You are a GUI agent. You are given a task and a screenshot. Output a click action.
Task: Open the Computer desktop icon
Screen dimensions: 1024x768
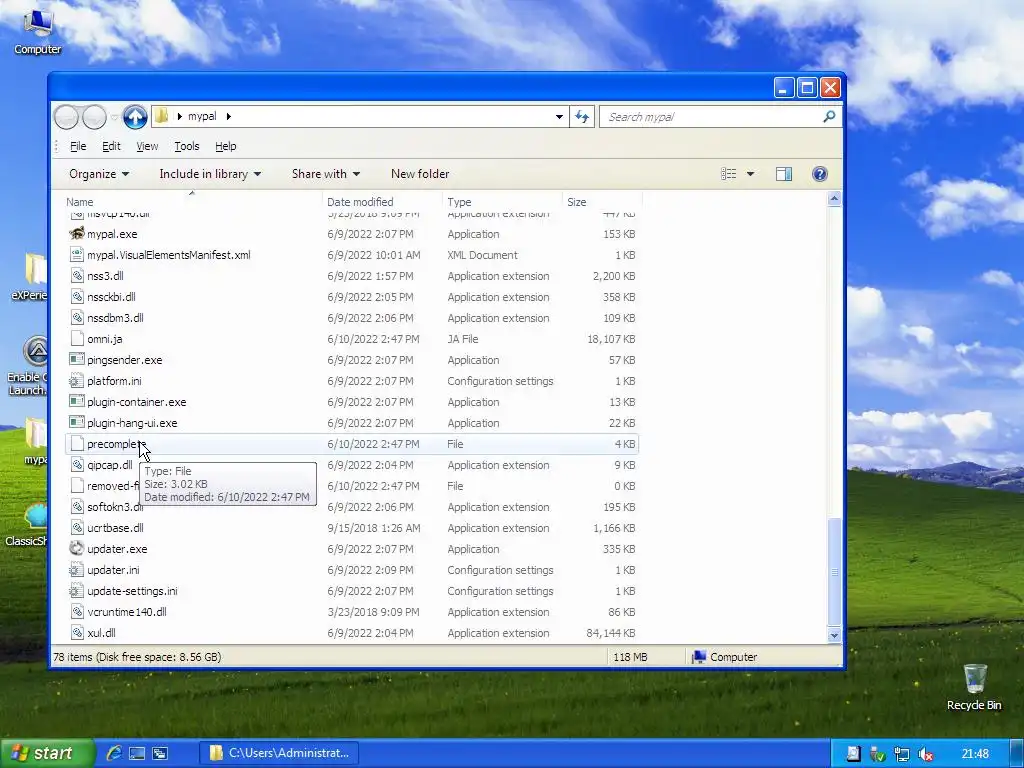[37, 31]
